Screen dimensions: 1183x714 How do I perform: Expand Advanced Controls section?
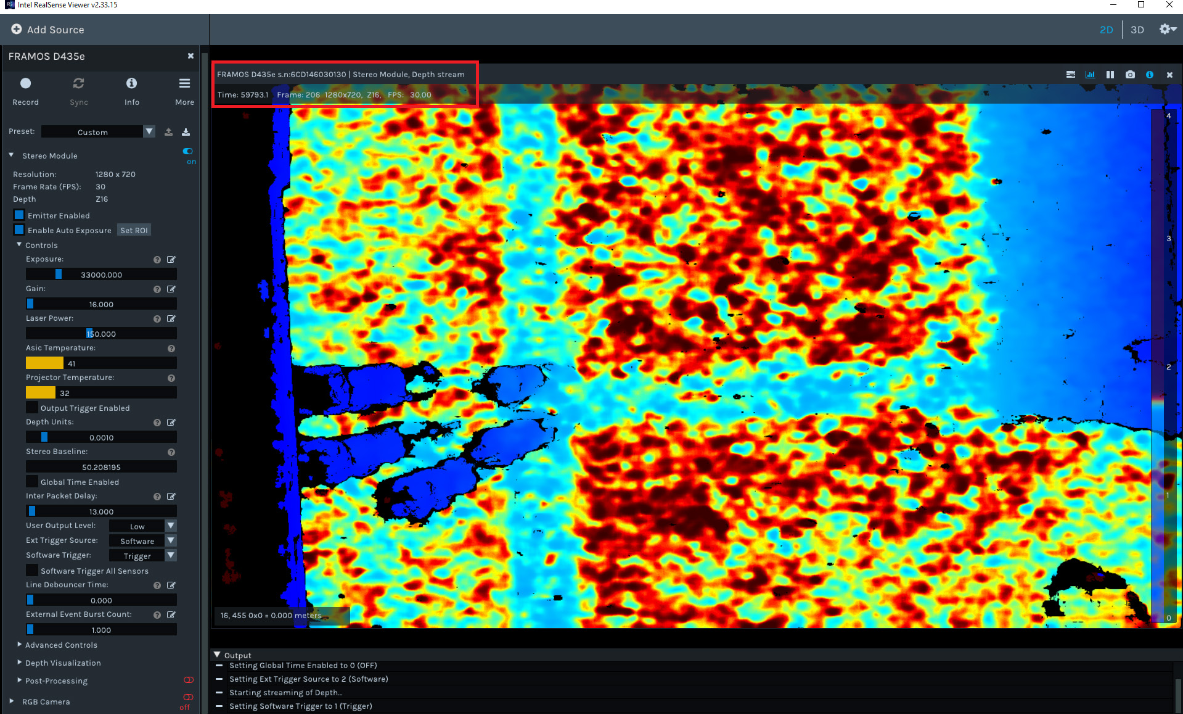click(x=19, y=645)
